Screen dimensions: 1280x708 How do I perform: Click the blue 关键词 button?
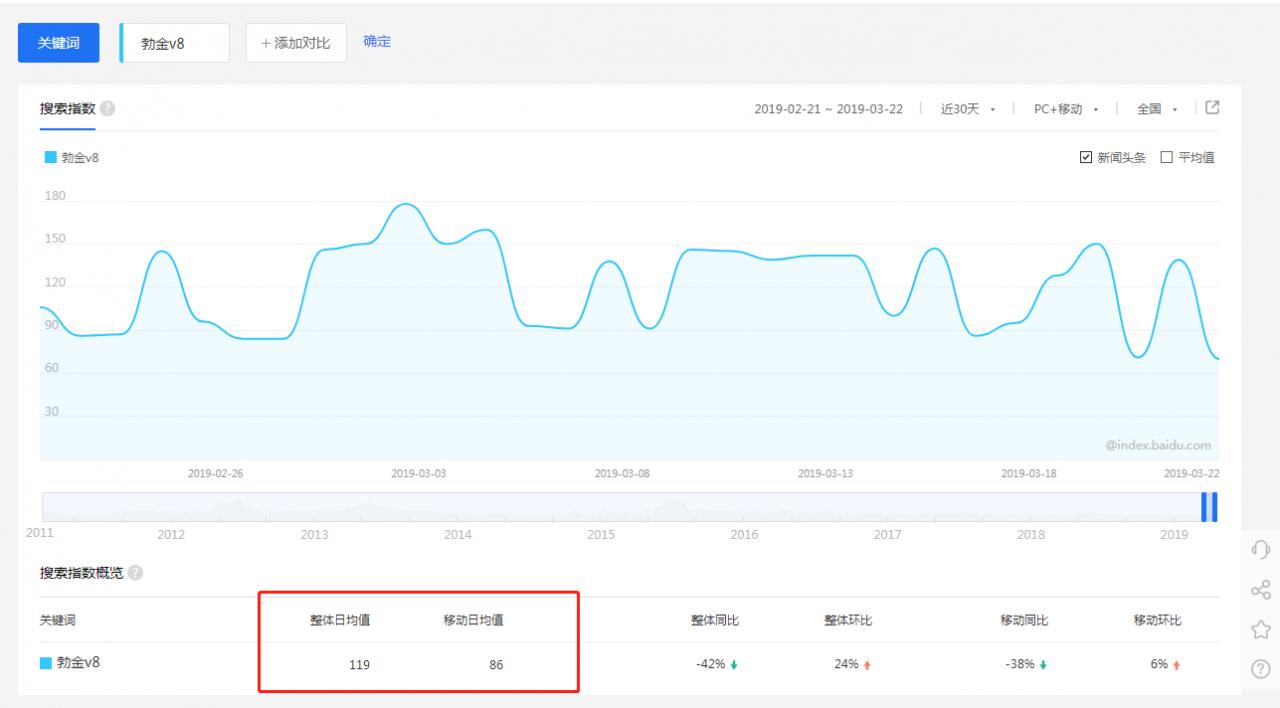tap(59, 43)
